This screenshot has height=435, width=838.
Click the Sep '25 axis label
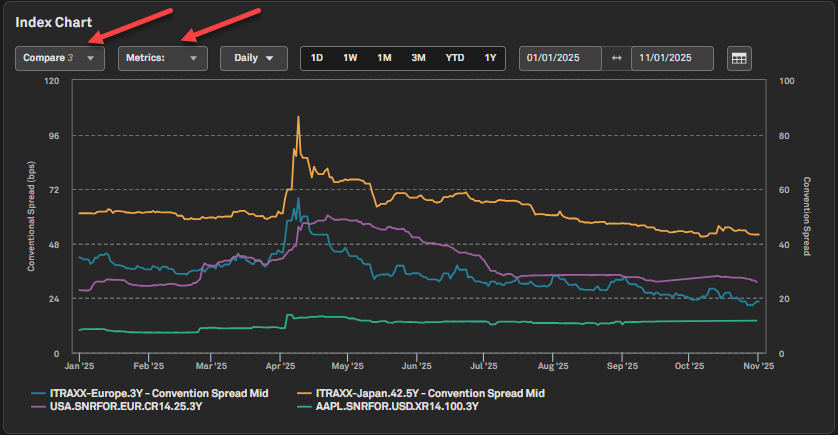pos(622,366)
